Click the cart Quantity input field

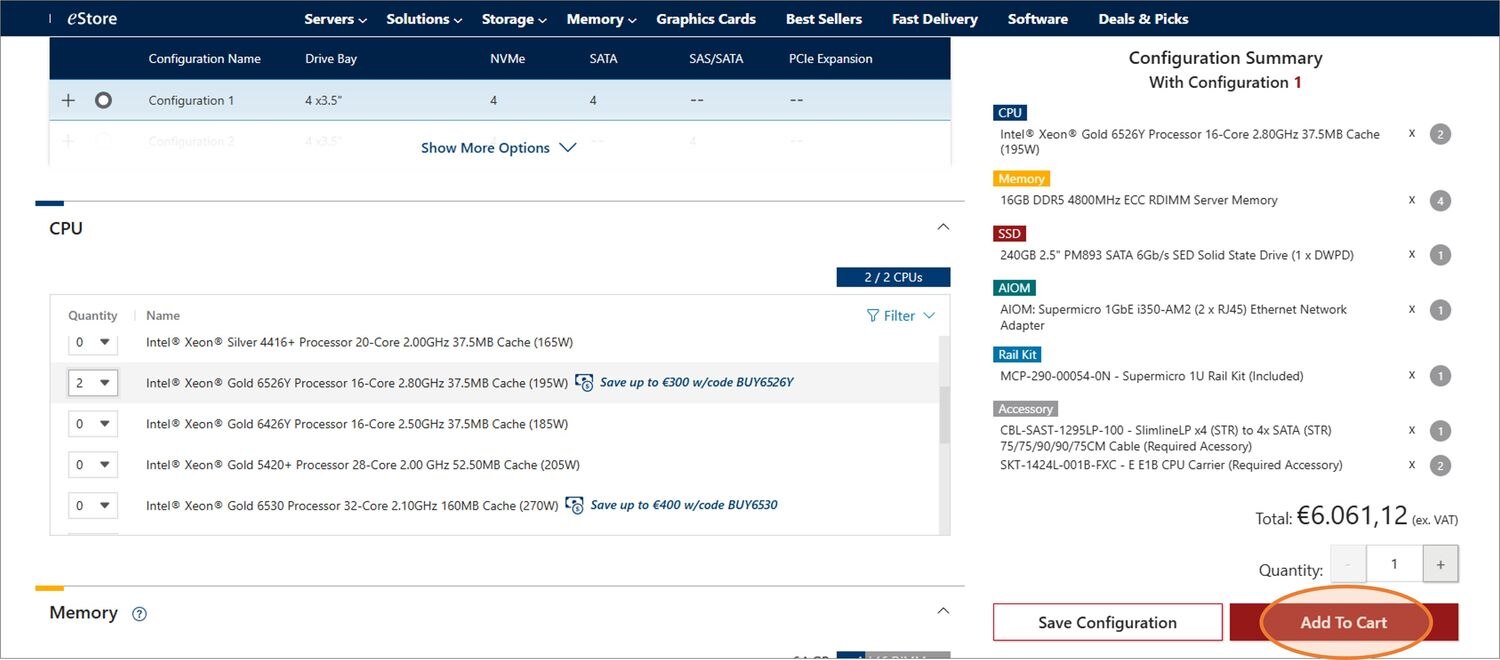tap(1394, 564)
